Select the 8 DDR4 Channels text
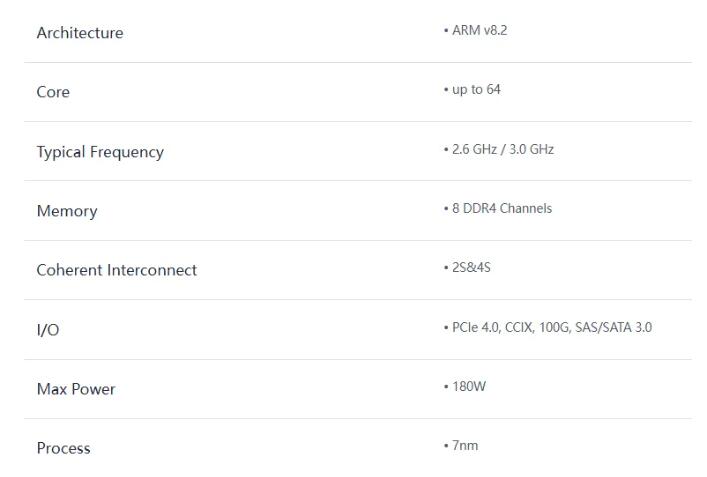 [502, 208]
